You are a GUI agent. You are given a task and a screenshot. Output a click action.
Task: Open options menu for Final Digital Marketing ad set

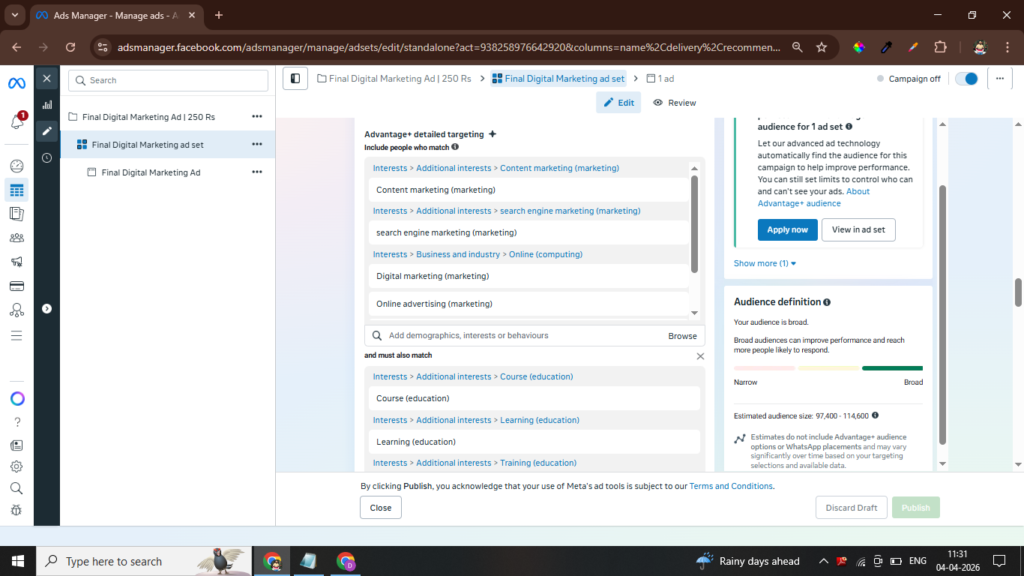pos(257,144)
